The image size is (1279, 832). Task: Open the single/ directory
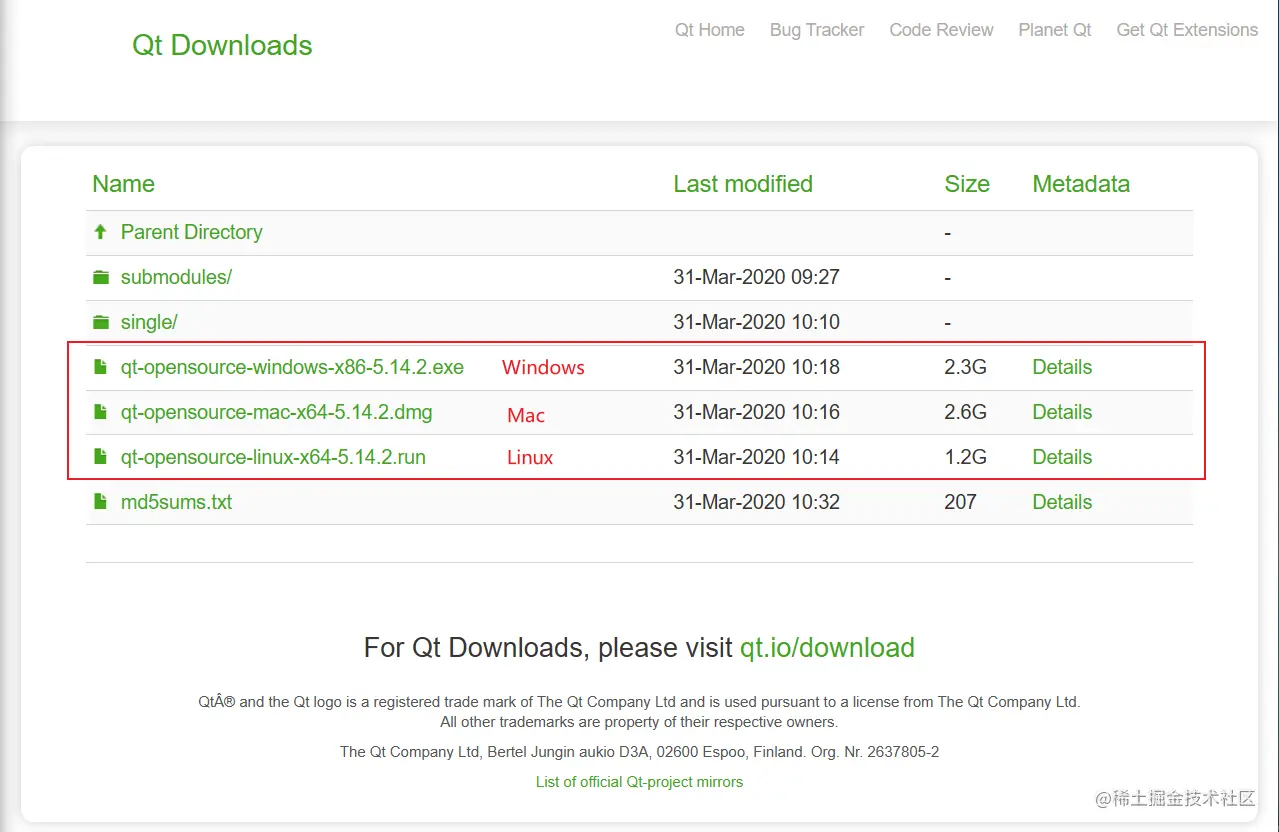149,322
